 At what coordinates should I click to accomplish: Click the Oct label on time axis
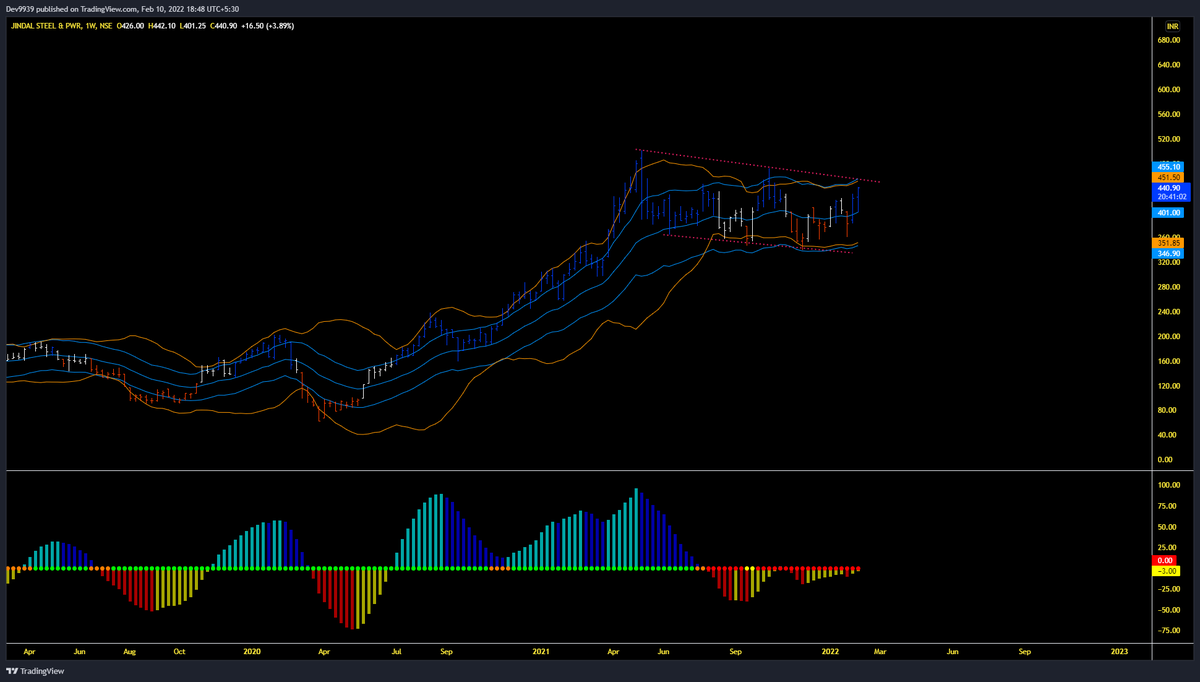click(x=179, y=651)
